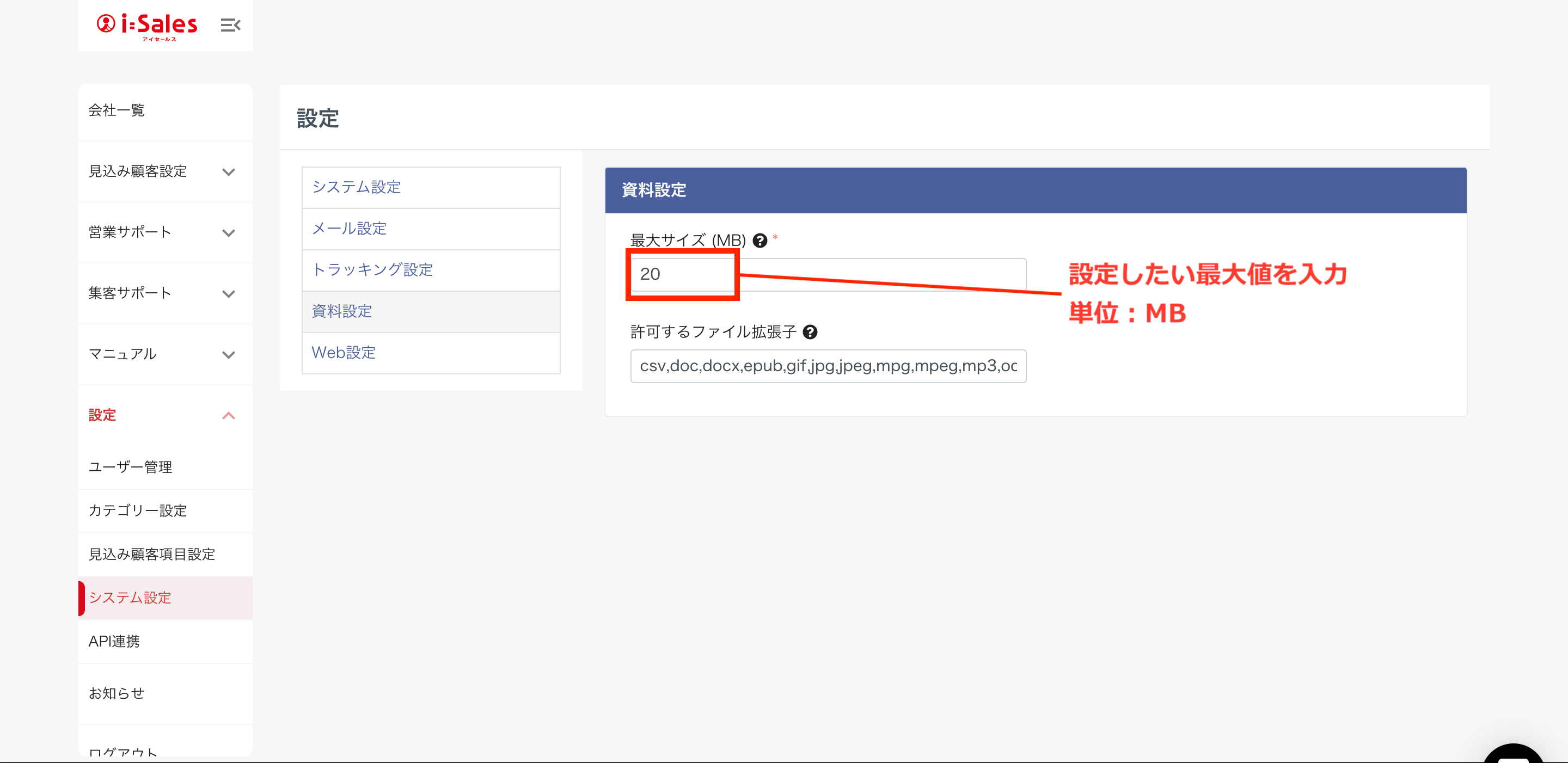Click the allowed file extensions field

[828, 366]
